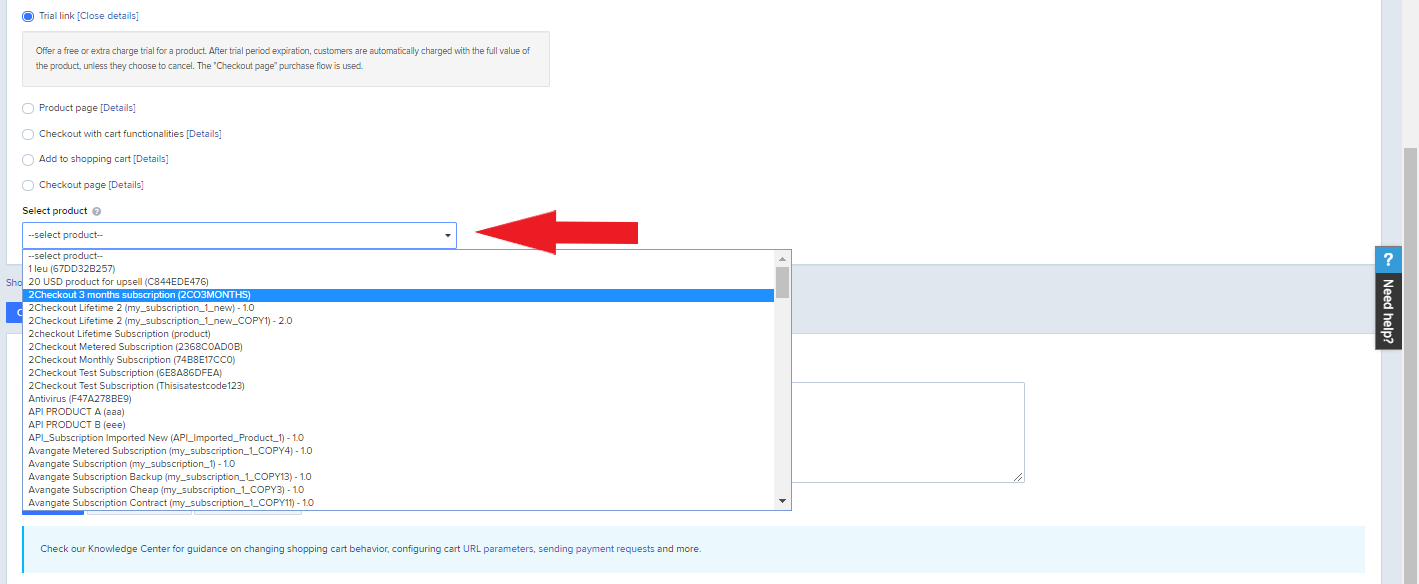
Task: Select the Product page radio option
Action: point(28,108)
